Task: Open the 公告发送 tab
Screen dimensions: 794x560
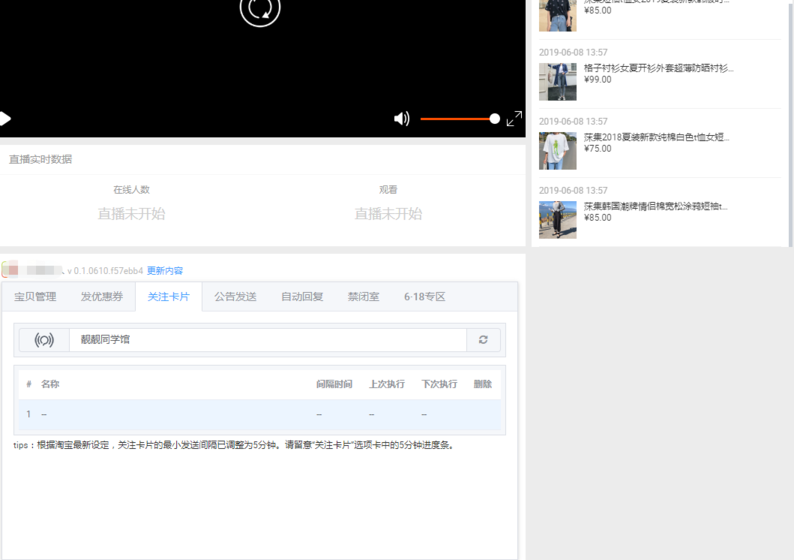Action: pos(235,297)
